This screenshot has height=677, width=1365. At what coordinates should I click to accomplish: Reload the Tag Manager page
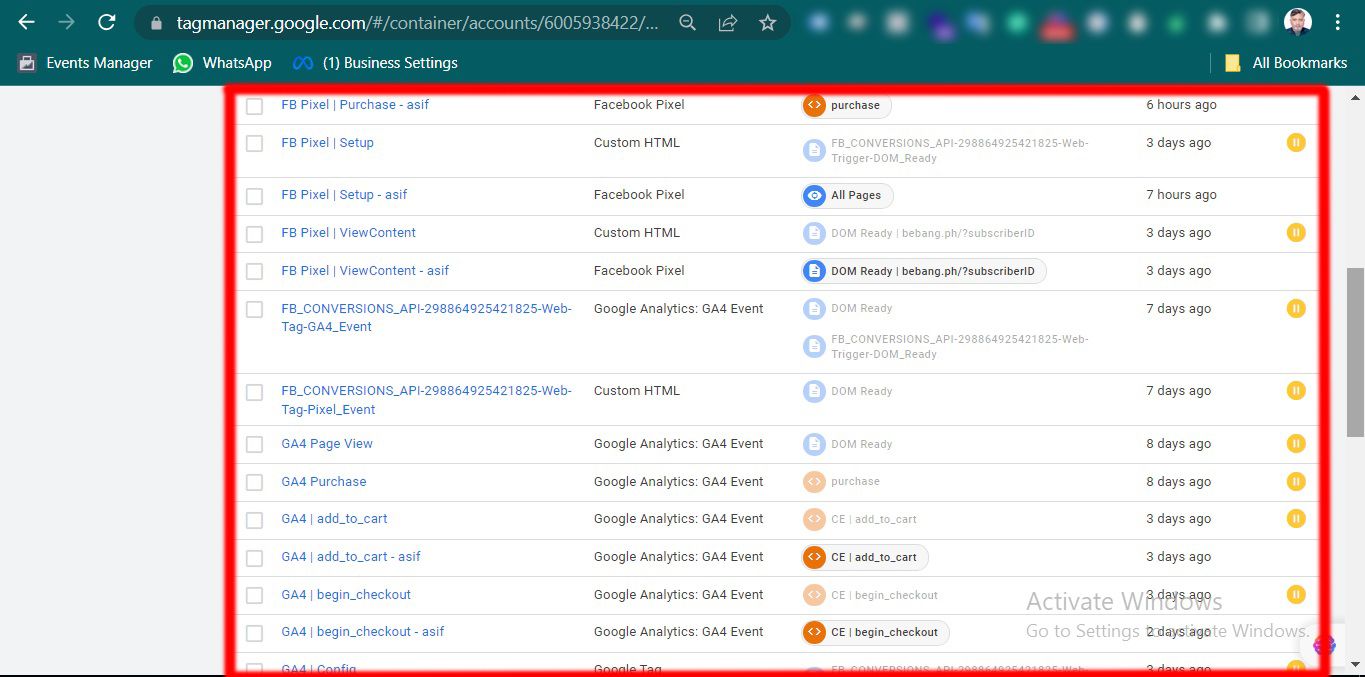tap(106, 22)
